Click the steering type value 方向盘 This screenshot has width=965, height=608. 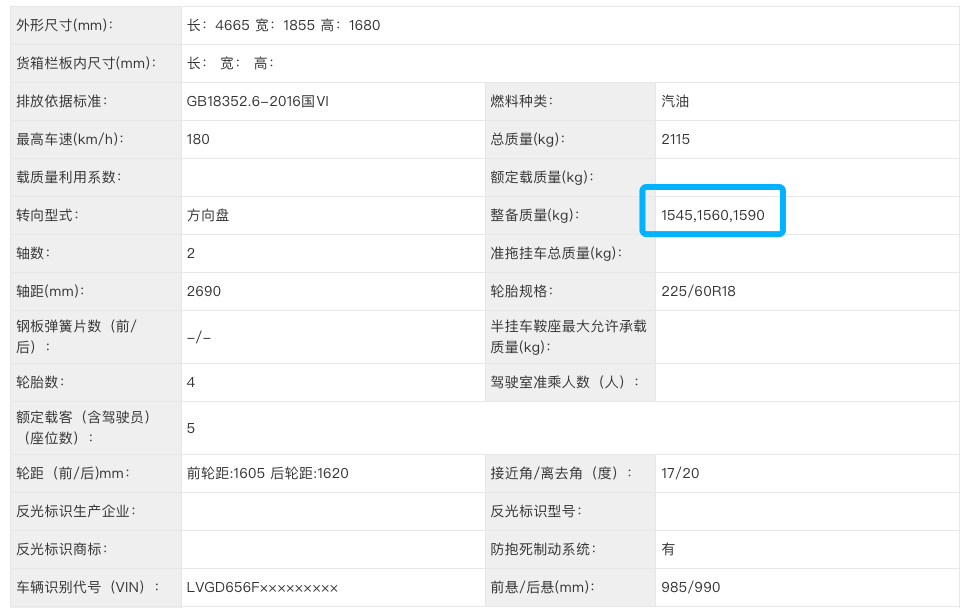(x=208, y=215)
